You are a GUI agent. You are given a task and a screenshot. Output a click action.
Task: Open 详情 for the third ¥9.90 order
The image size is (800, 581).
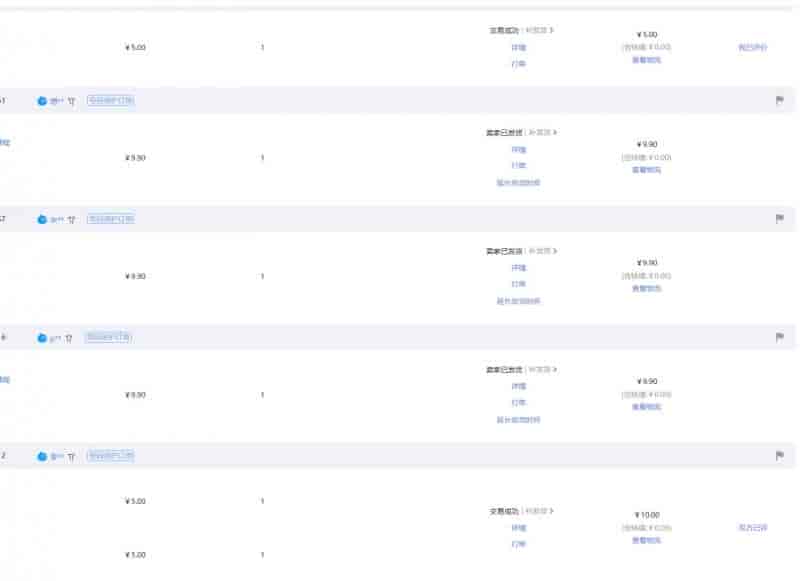tap(518, 386)
